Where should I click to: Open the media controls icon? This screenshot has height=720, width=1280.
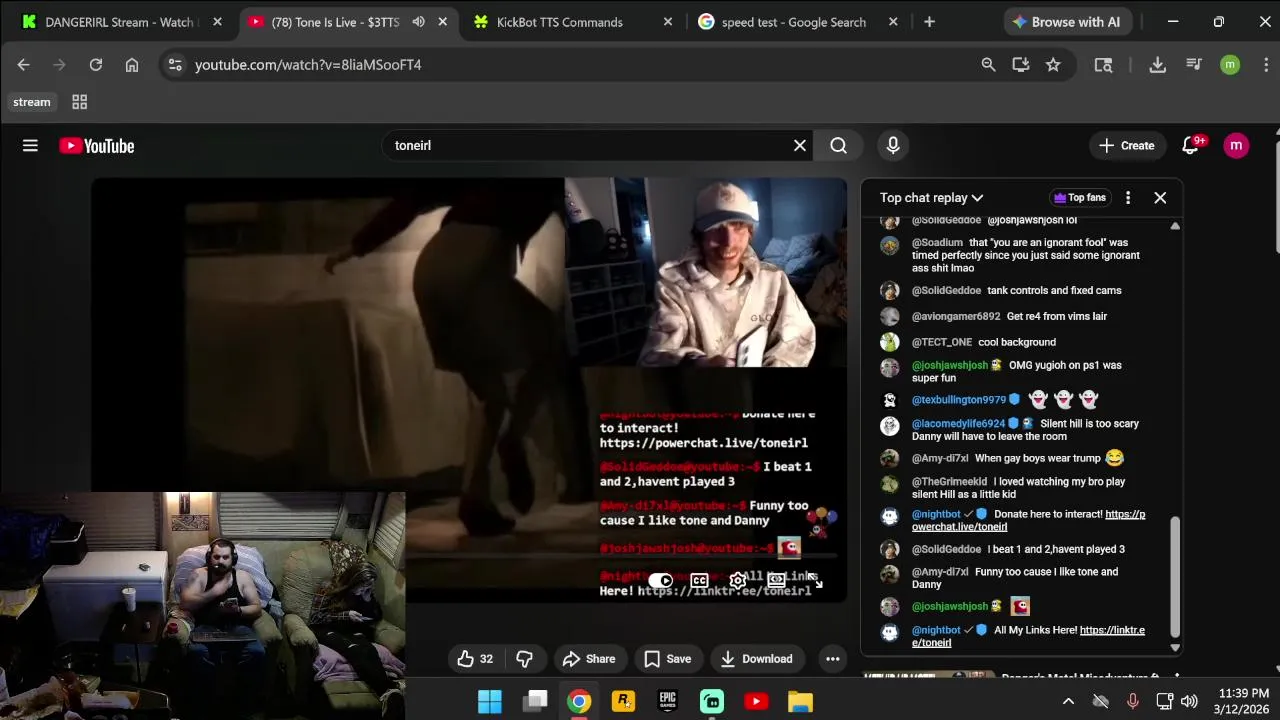(1193, 65)
